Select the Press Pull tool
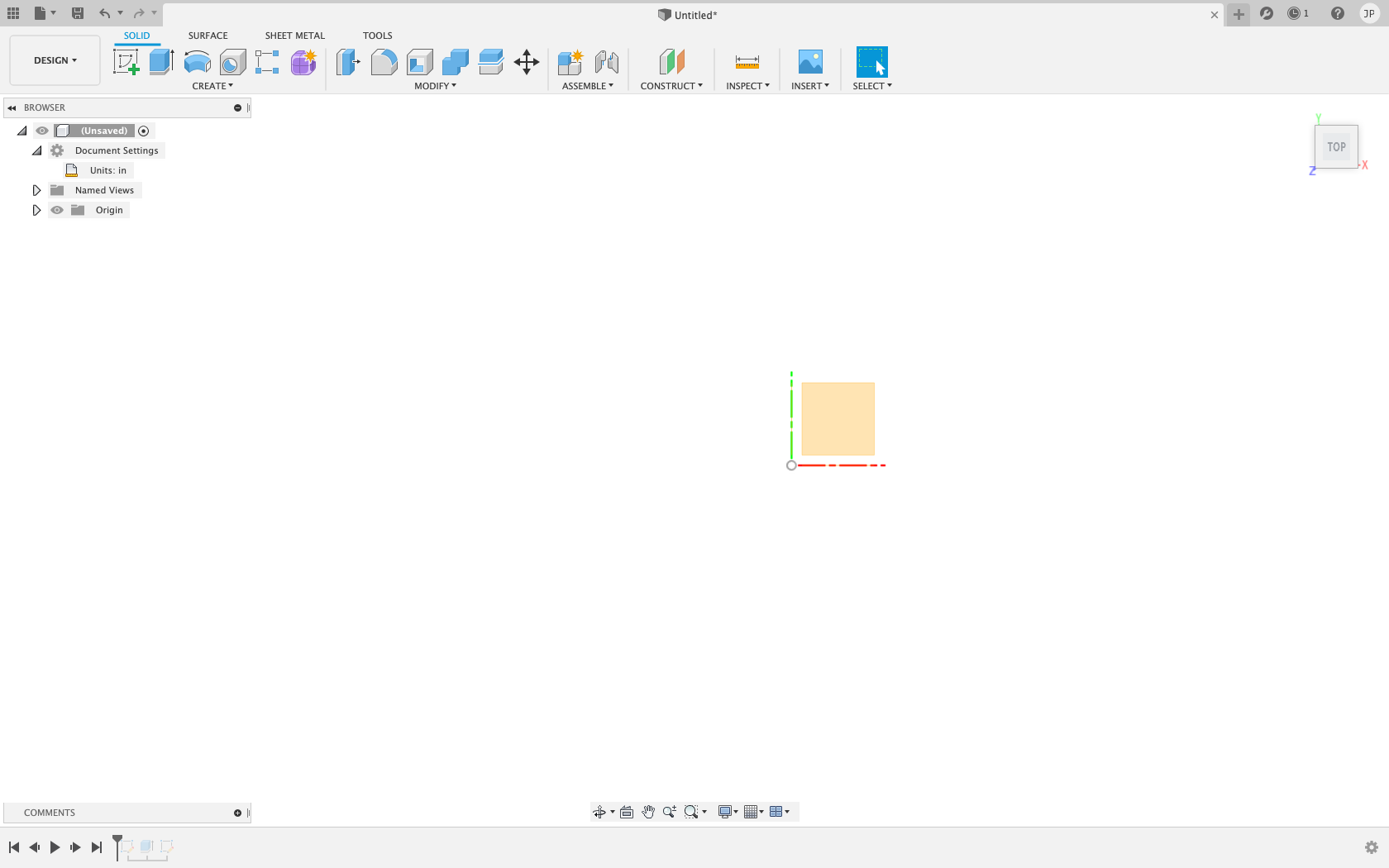 pos(348,62)
